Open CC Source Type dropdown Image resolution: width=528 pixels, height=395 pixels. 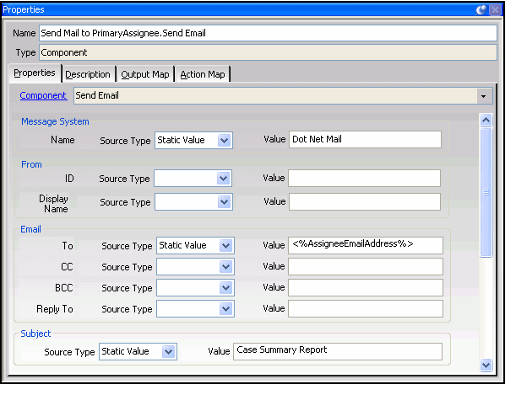pyautogui.click(x=226, y=267)
